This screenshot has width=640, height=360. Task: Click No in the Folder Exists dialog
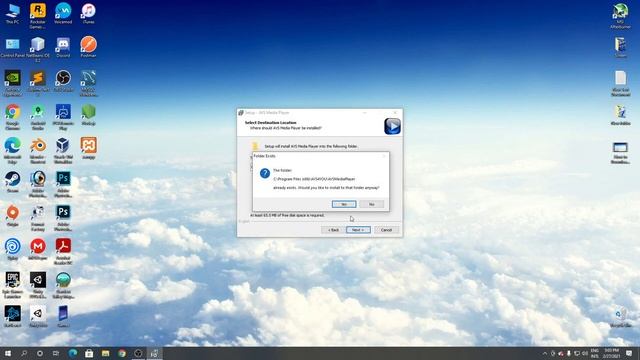[x=371, y=204]
